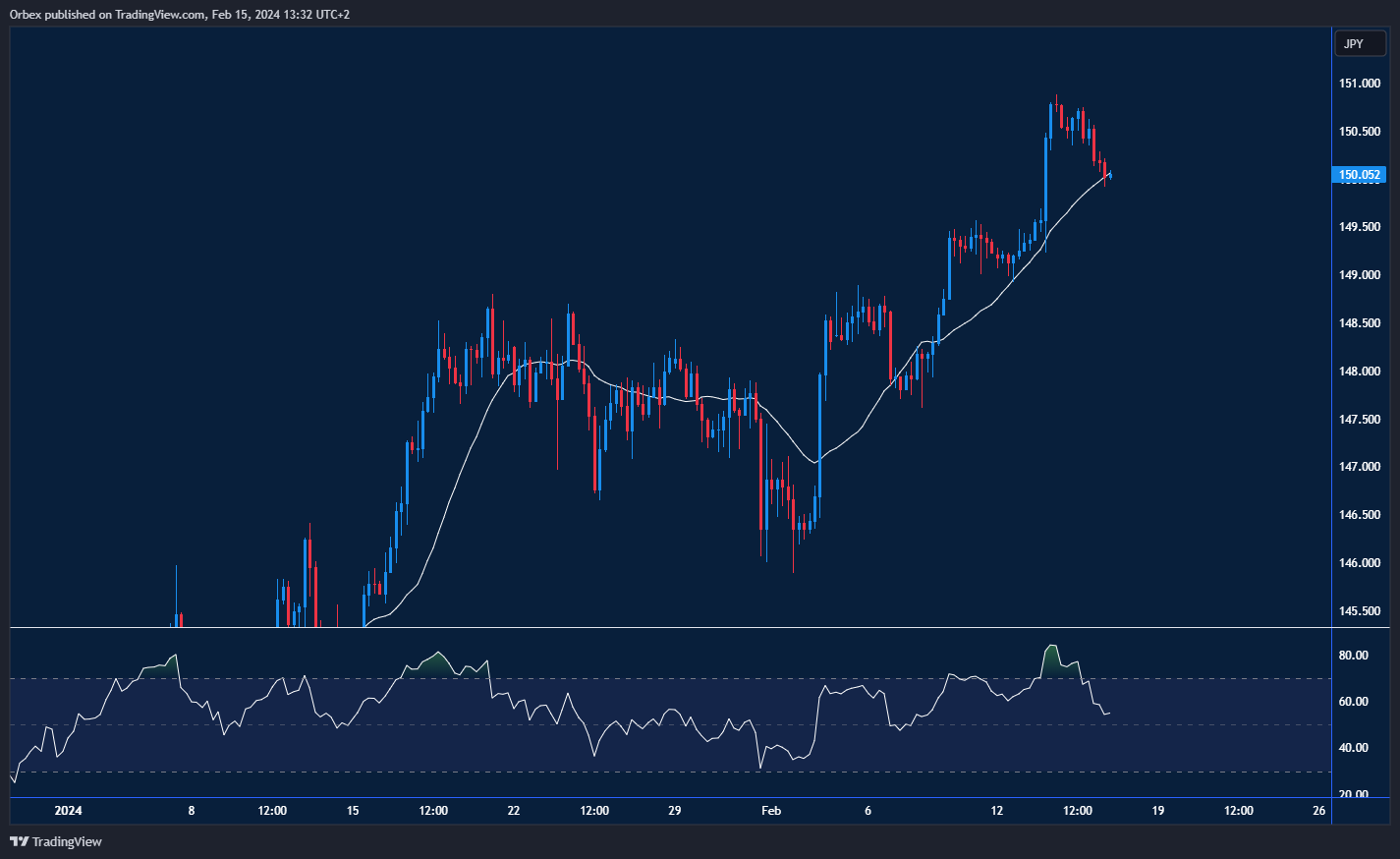This screenshot has height=859, width=1400.
Task: Click the 151.000 price scale value
Action: pyautogui.click(x=1362, y=84)
